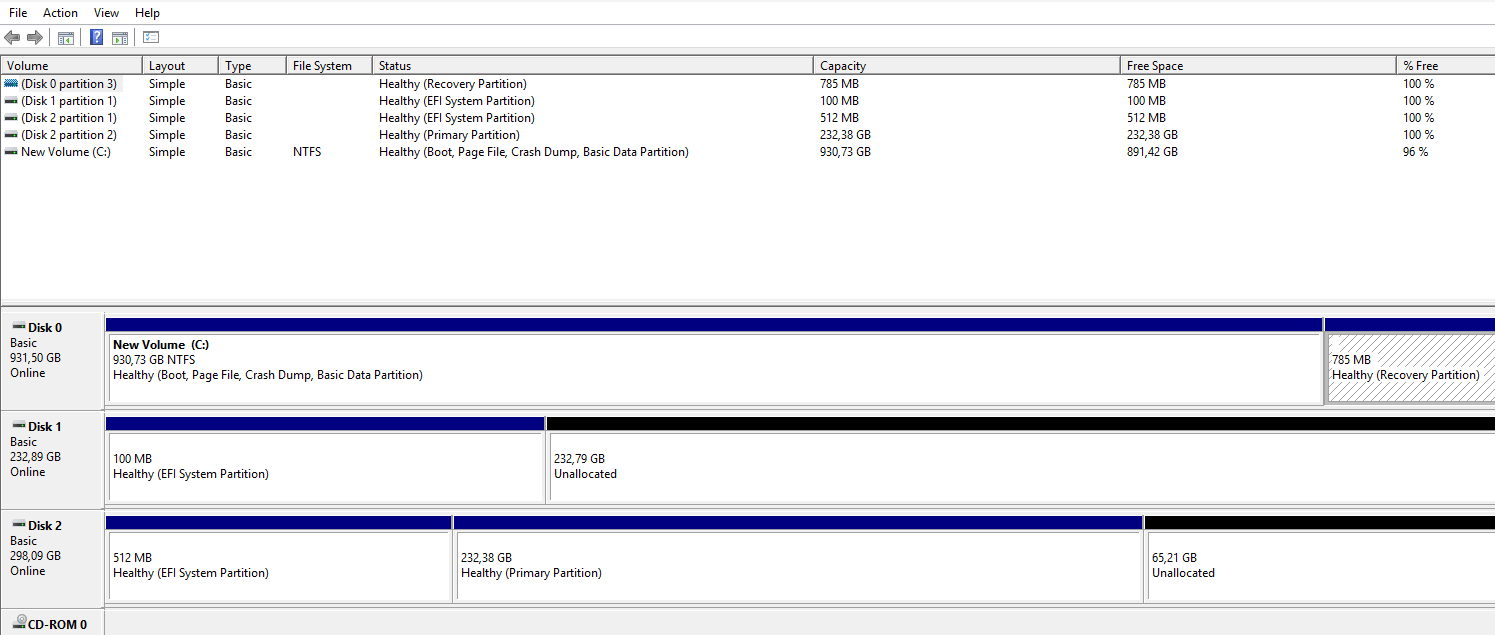Open the File menu

coord(17,12)
